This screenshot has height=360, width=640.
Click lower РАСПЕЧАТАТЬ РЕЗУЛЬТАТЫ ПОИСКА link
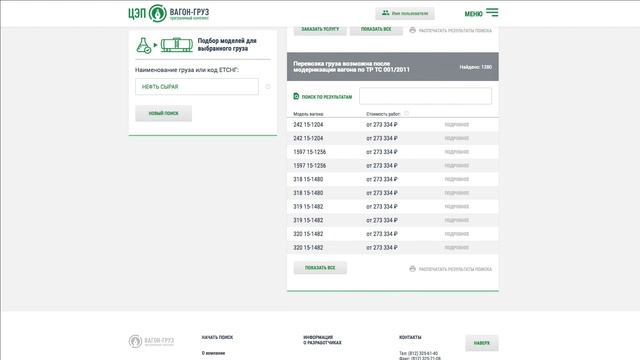[x=455, y=269]
